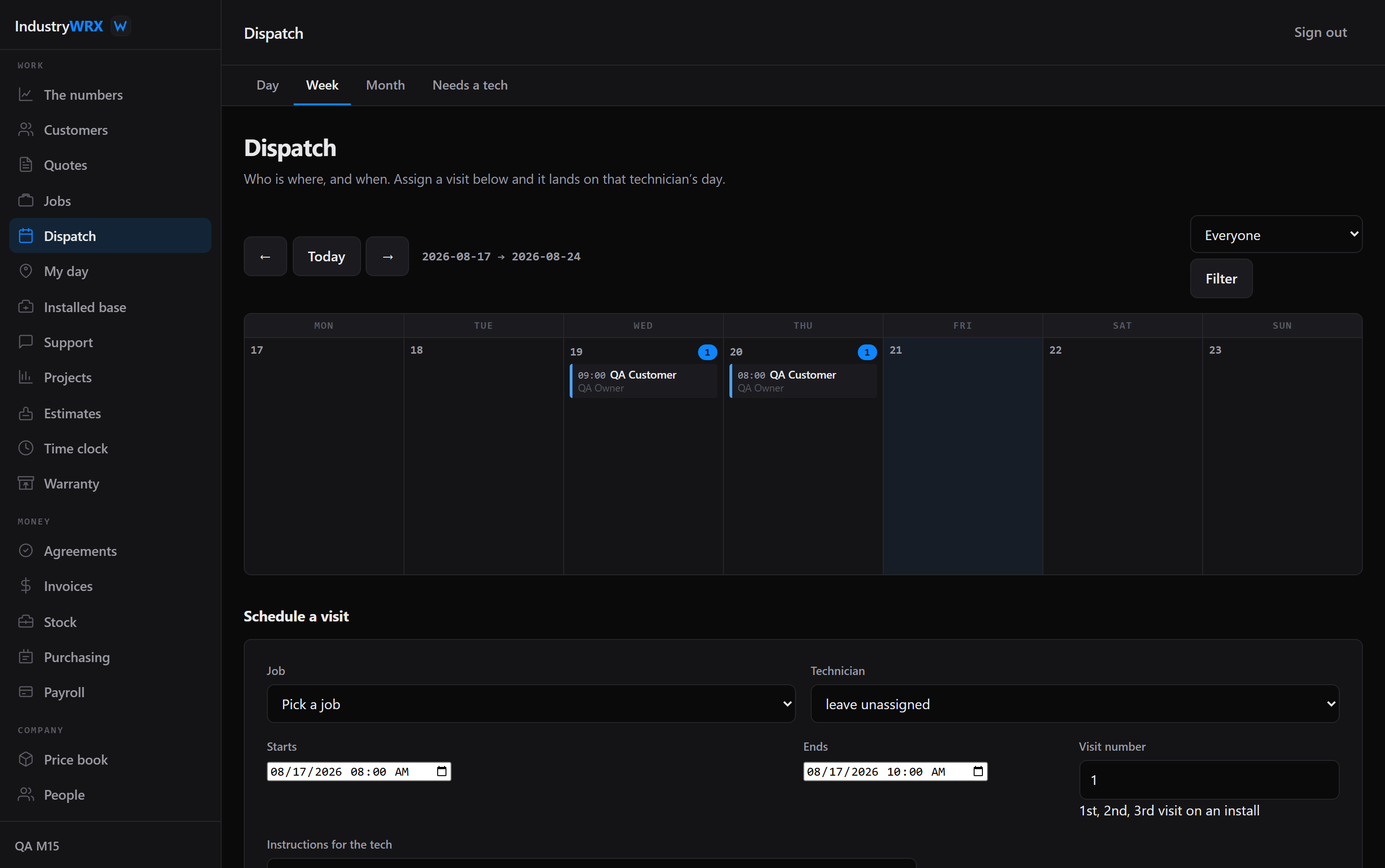Open the 09:00 QA Customer visit on Wednesday
Viewport: 1385px width, 868px height.
pos(644,380)
